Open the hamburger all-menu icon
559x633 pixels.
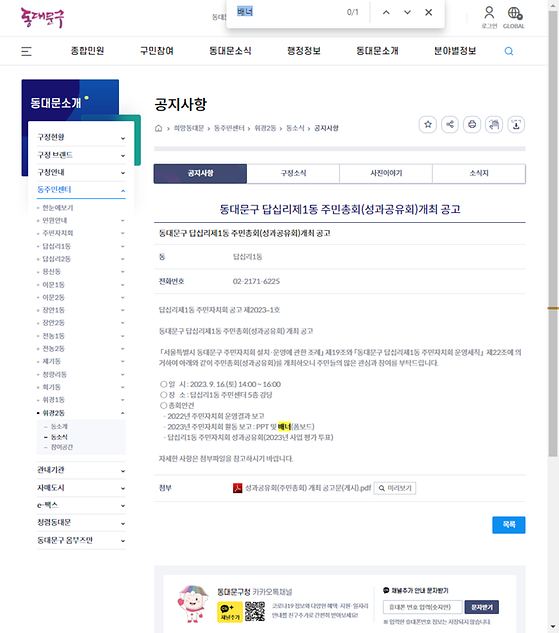tap(26, 51)
